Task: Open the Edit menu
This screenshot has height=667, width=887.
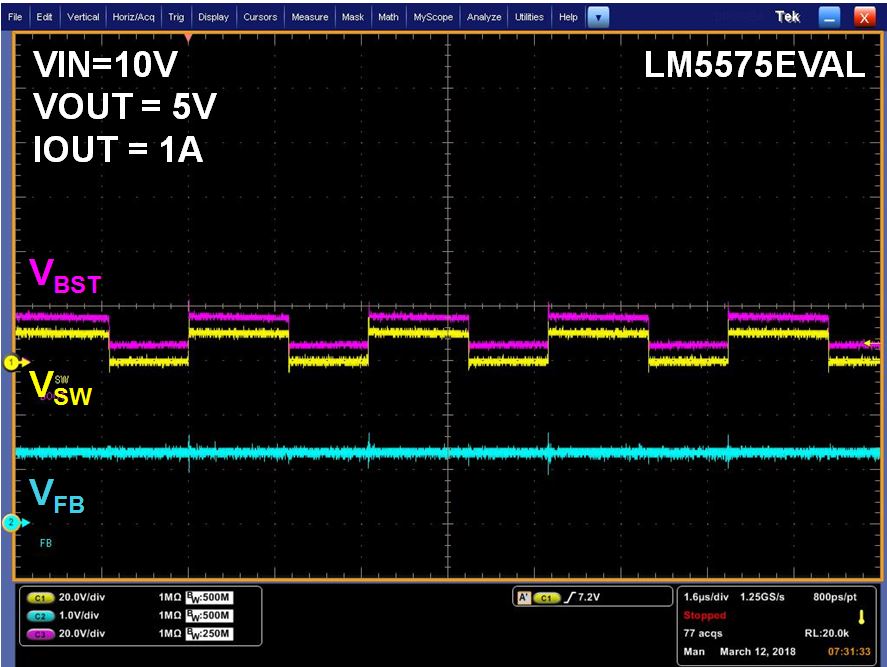Action: tap(44, 17)
